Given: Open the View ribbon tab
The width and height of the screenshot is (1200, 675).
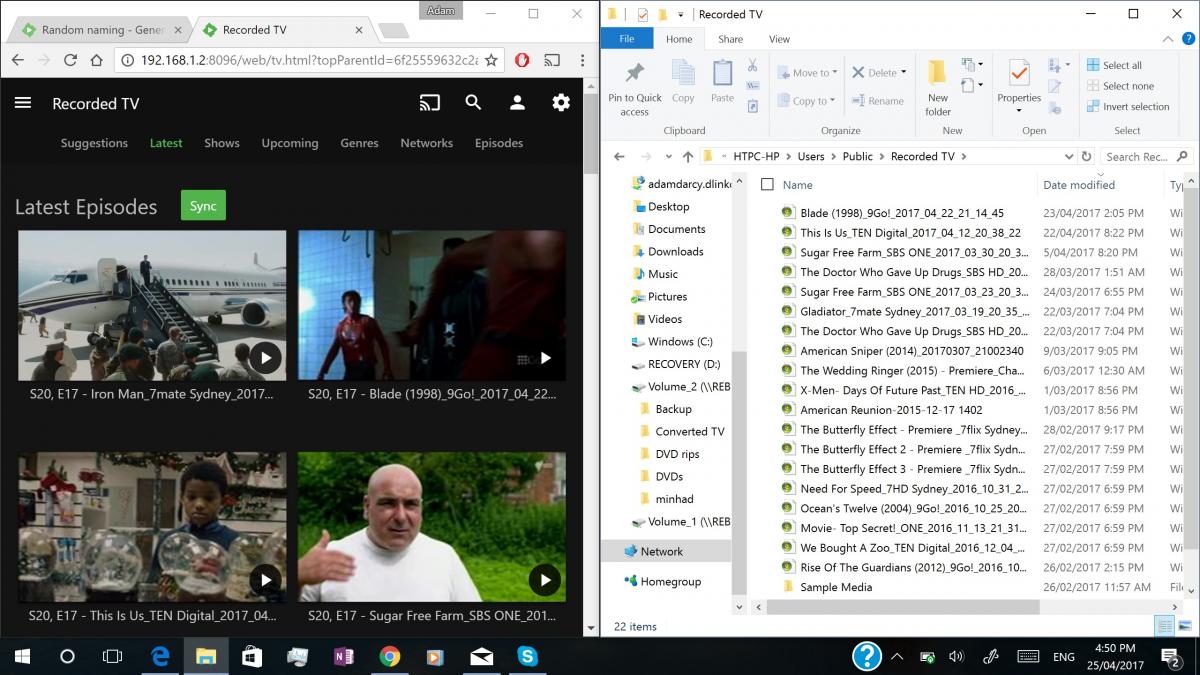Looking at the screenshot, I should (x=779, y=39).
